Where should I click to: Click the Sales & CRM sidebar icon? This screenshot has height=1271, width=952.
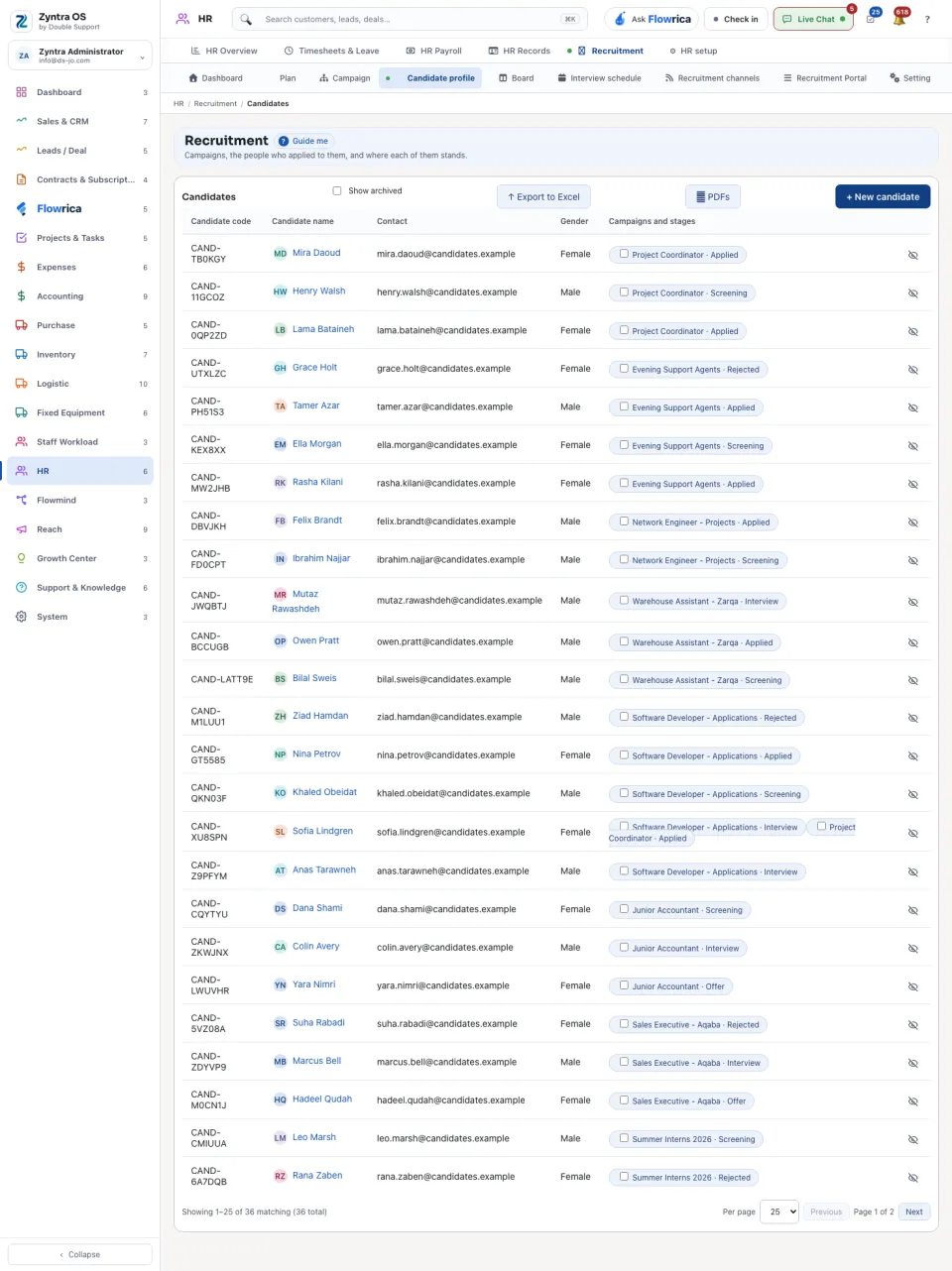pyautogui.click(x=21, y=121)
